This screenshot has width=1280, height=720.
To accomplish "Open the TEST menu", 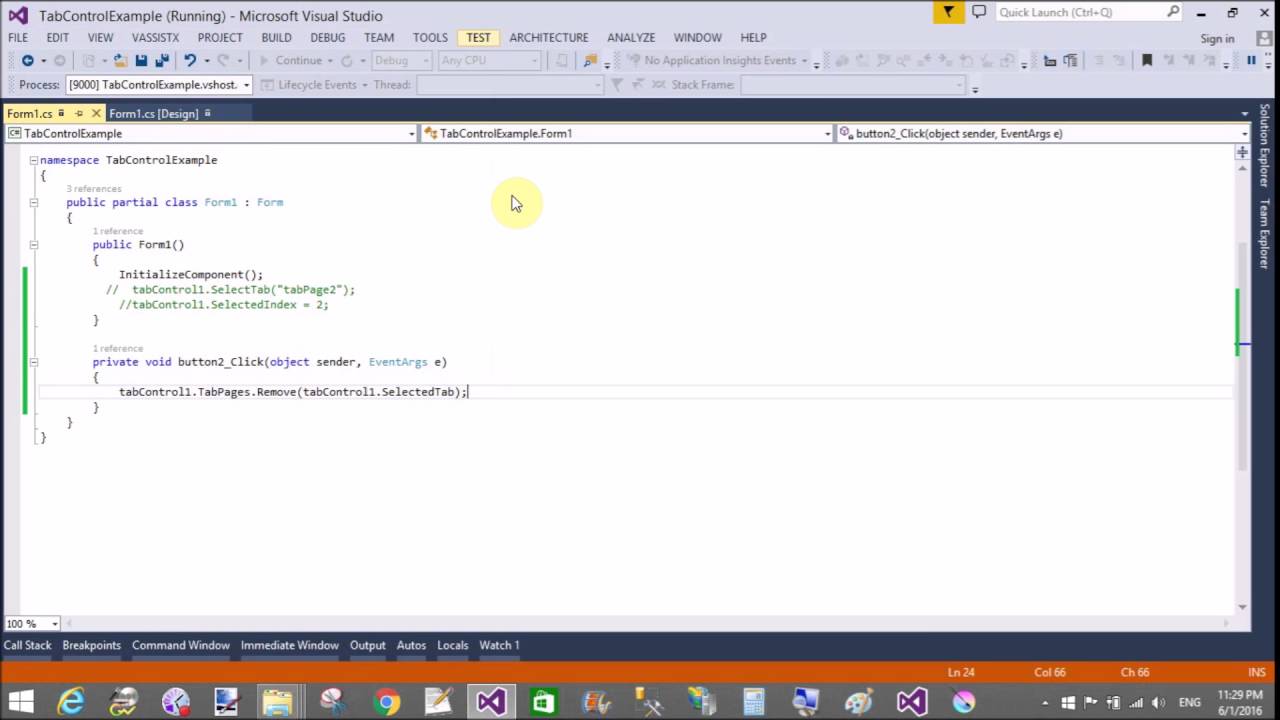I will click(478, 38).
